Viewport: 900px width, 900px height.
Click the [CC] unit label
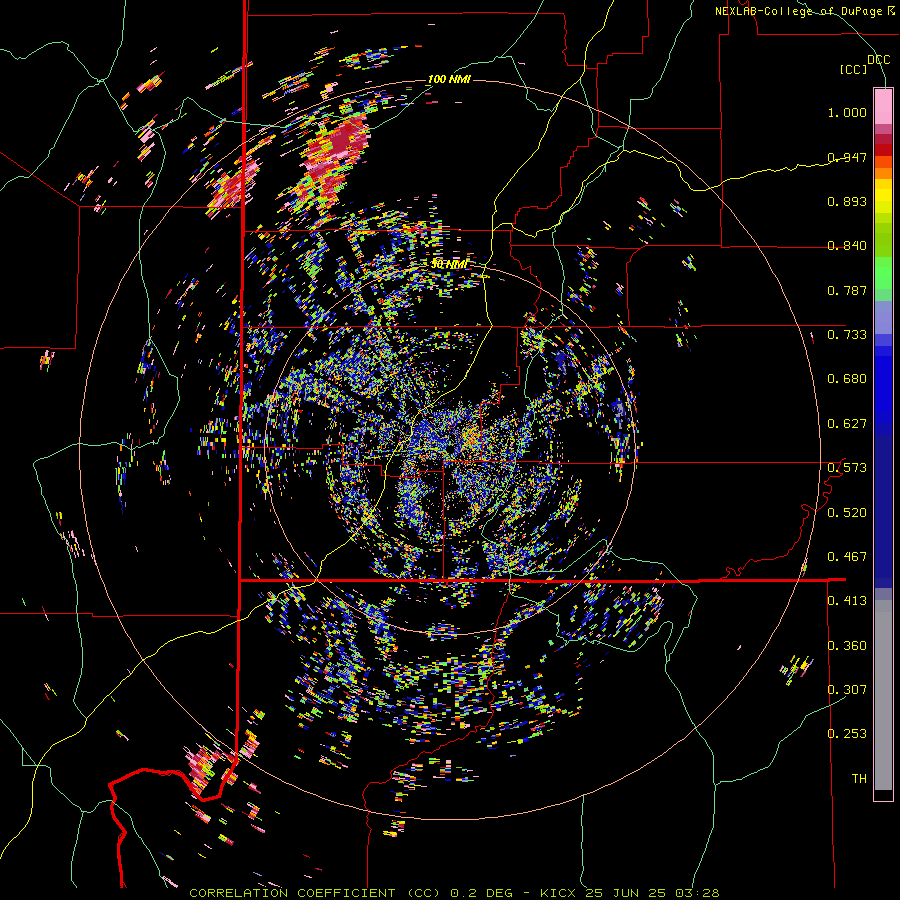click(853, 69)
